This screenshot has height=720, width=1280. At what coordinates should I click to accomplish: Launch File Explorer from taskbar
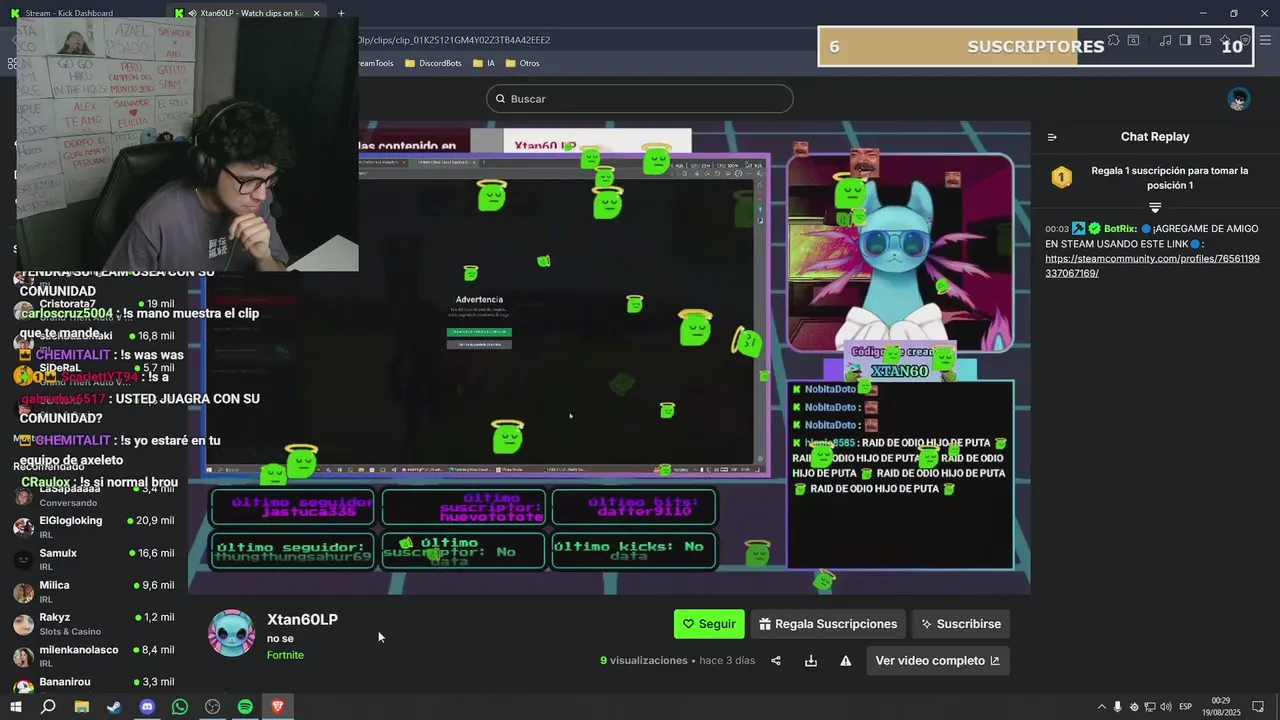pyautogui.click(x=82, y=707)
